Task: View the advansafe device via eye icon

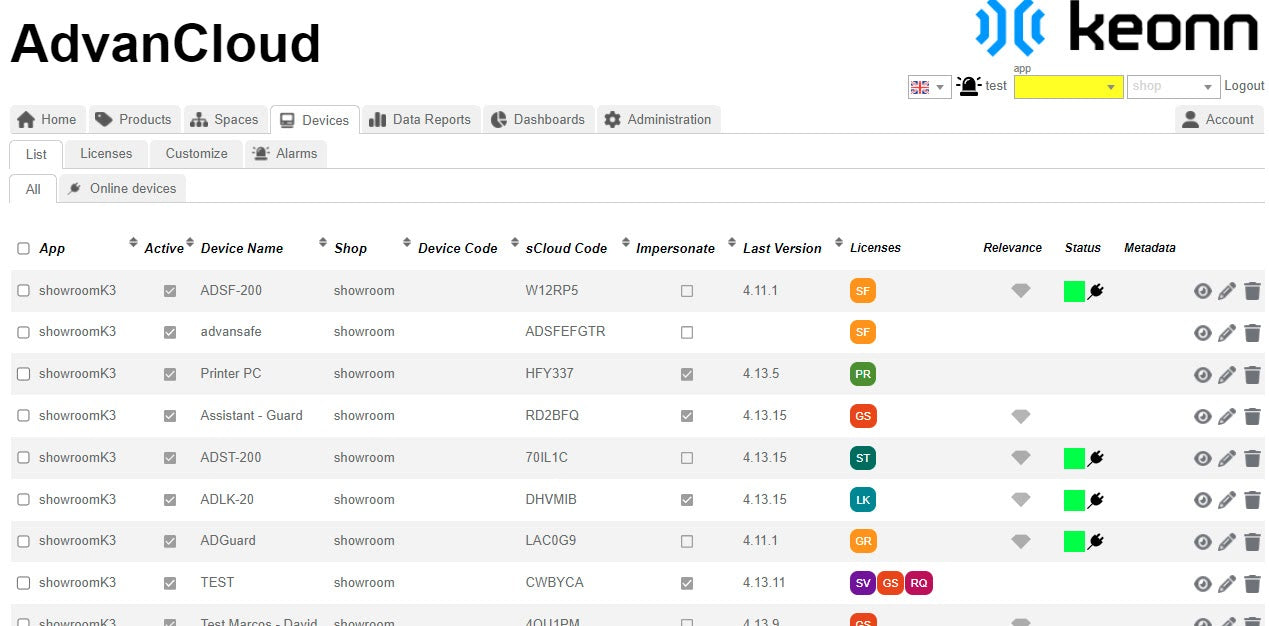Action: (x=1203, y=333)
